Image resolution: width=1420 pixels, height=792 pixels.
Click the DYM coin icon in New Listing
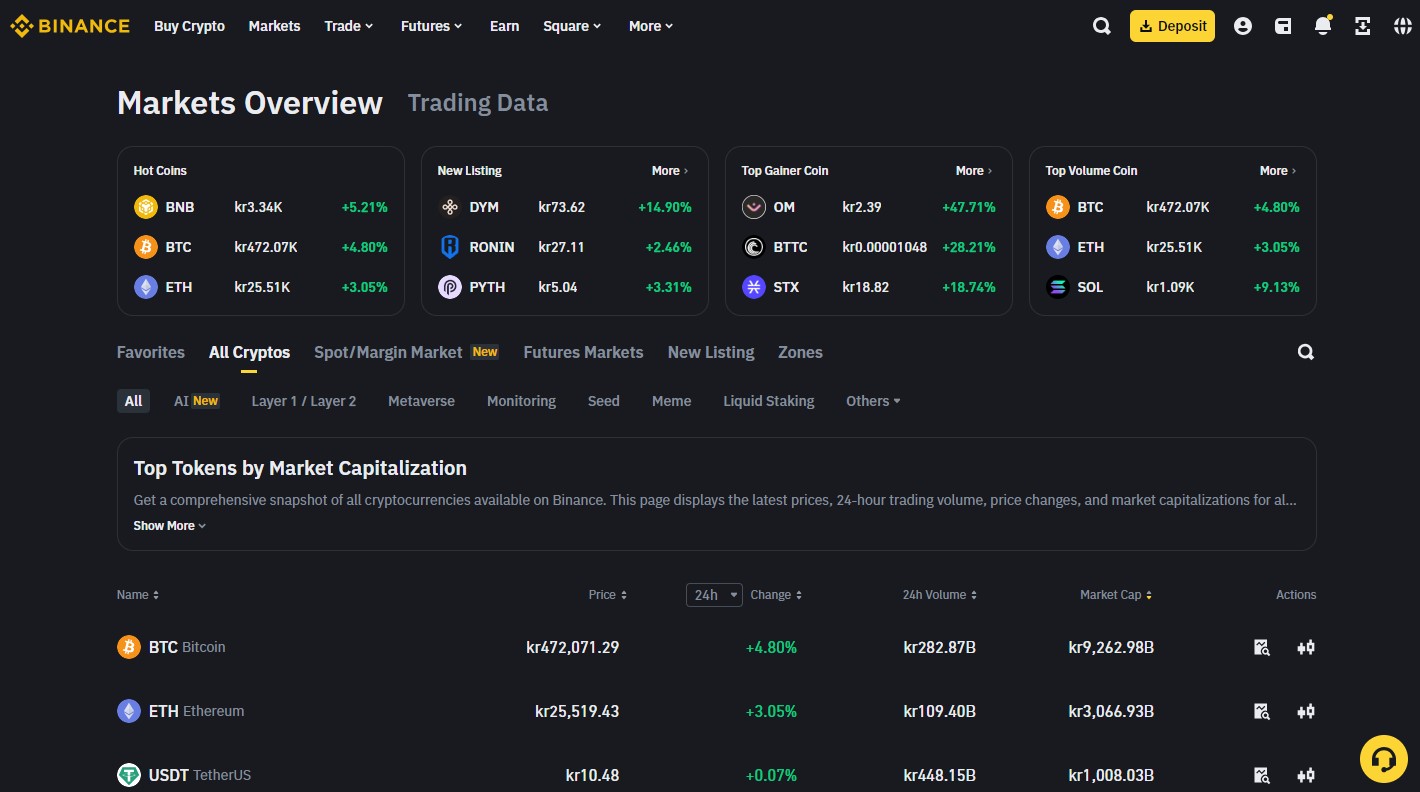click(x=450, y=207)
